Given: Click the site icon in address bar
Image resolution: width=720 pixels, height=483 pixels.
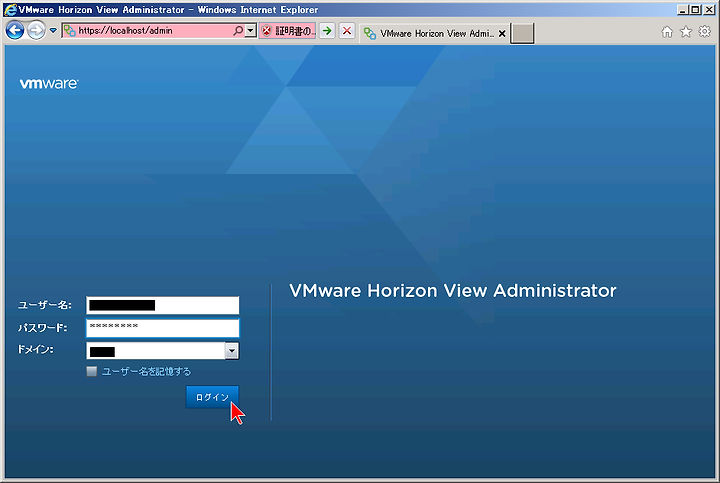Looking at the screenshot, I should click(69, 31).
